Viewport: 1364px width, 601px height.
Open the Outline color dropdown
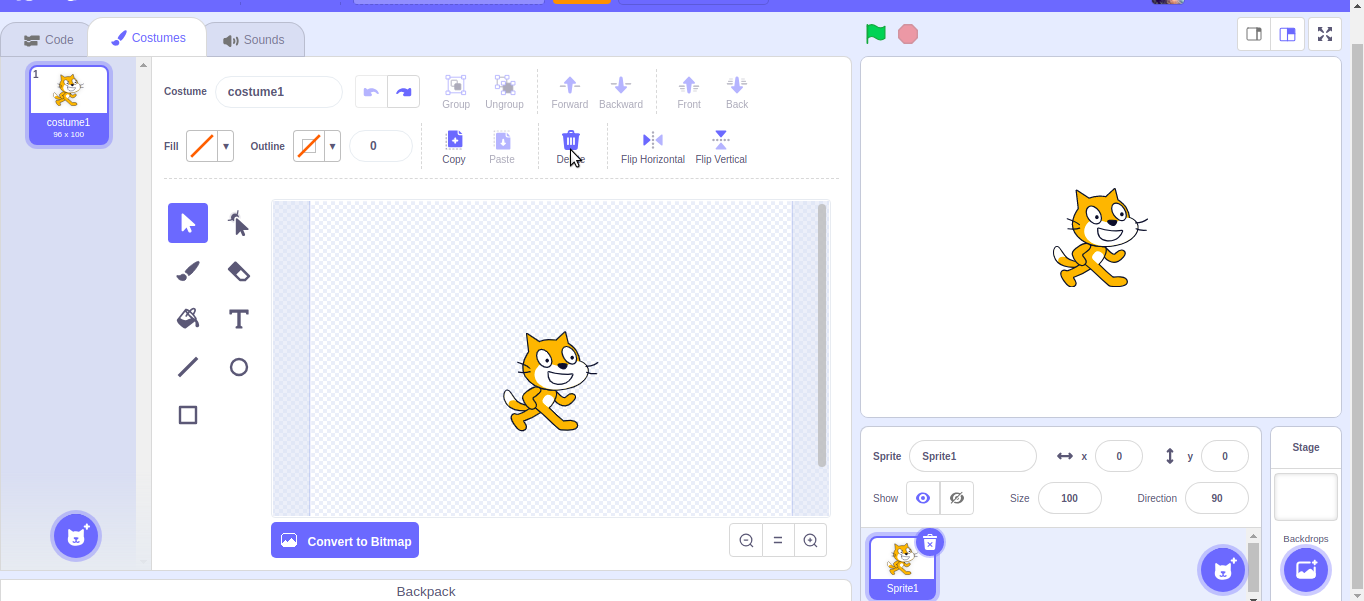click(x=332, y=145)
